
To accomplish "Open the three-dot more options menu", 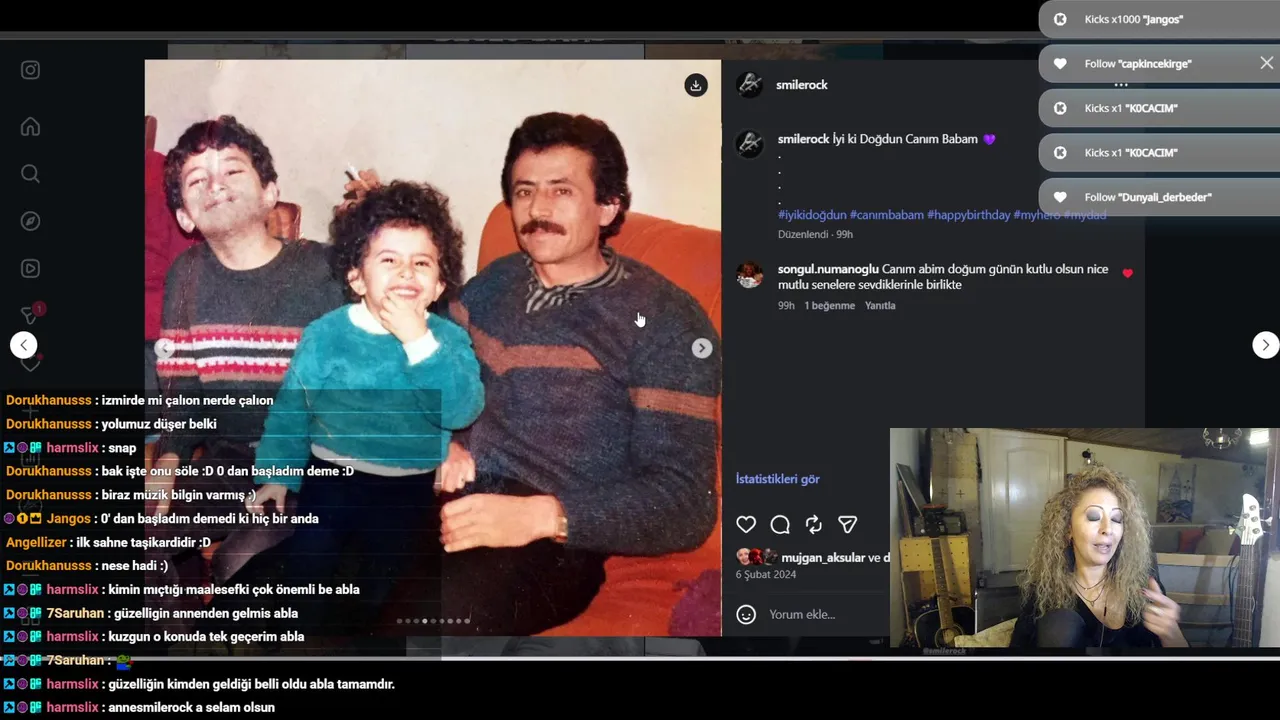I will coord(1120,85).
